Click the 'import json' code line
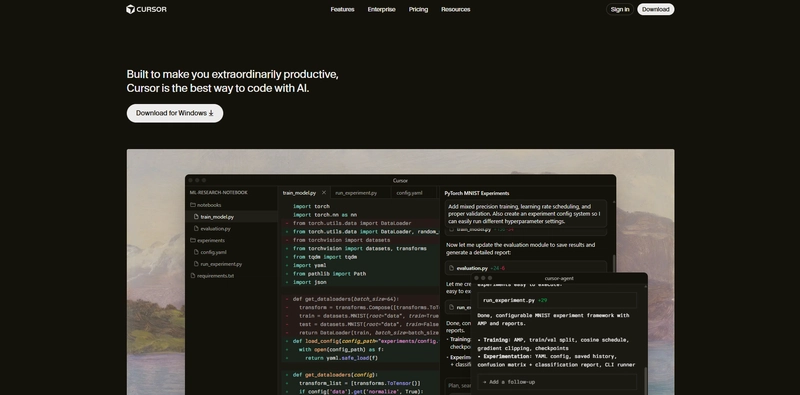 pyautogui.click(x=310, y=282)
